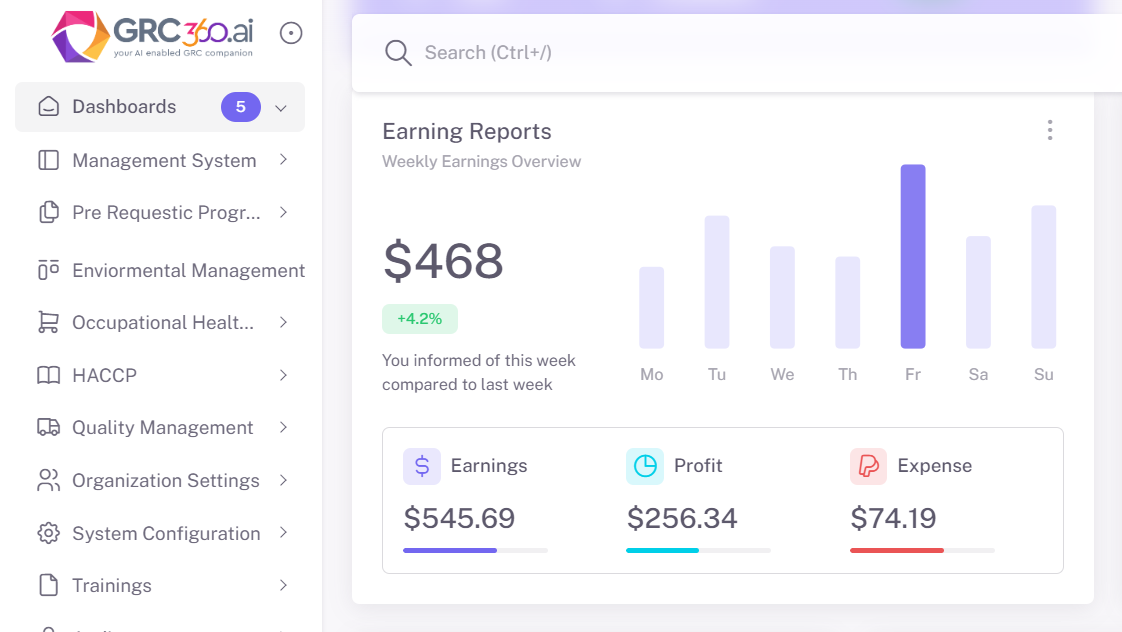Click the System Configuration gear icon
The image size is (1122, 632).
[48, 534]
